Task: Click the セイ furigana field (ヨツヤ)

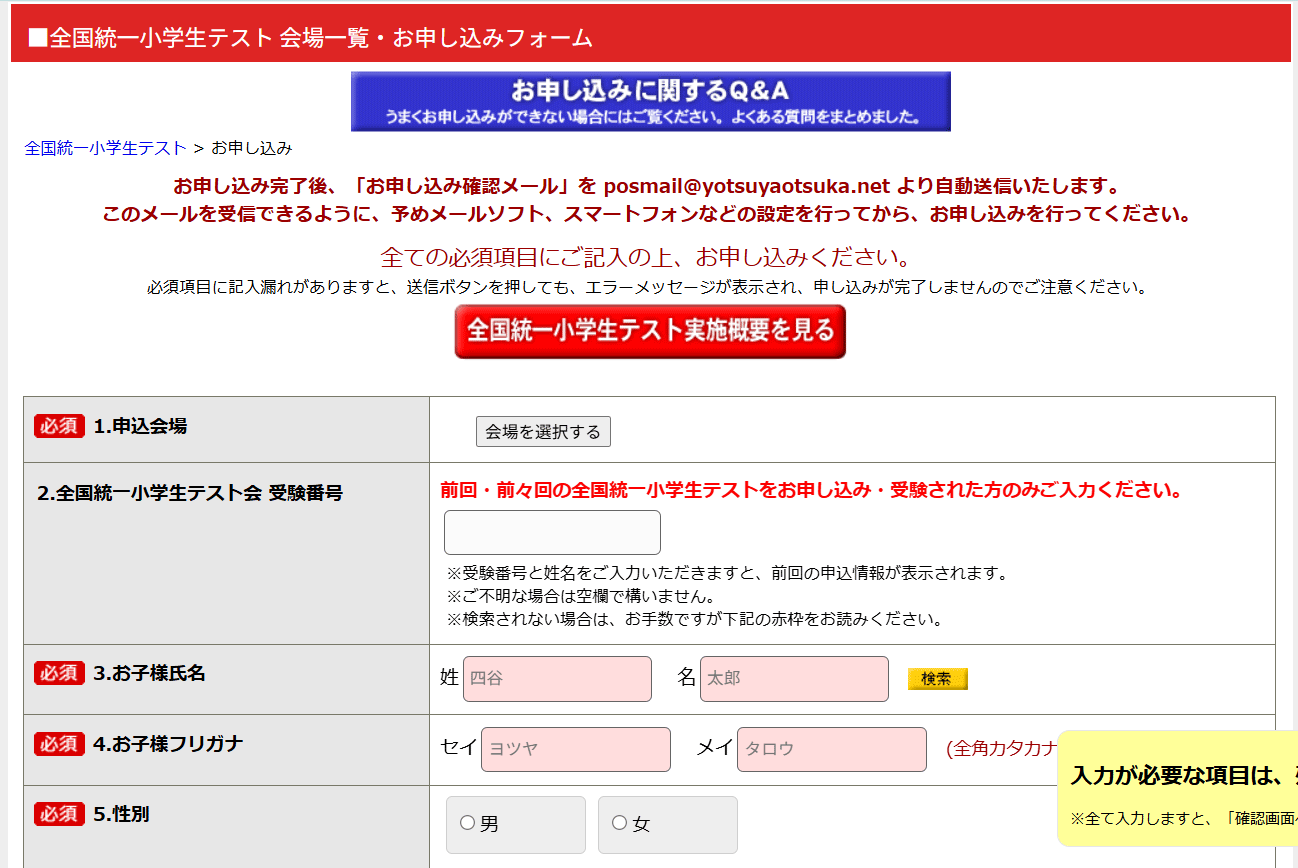Action: [575, 749]
